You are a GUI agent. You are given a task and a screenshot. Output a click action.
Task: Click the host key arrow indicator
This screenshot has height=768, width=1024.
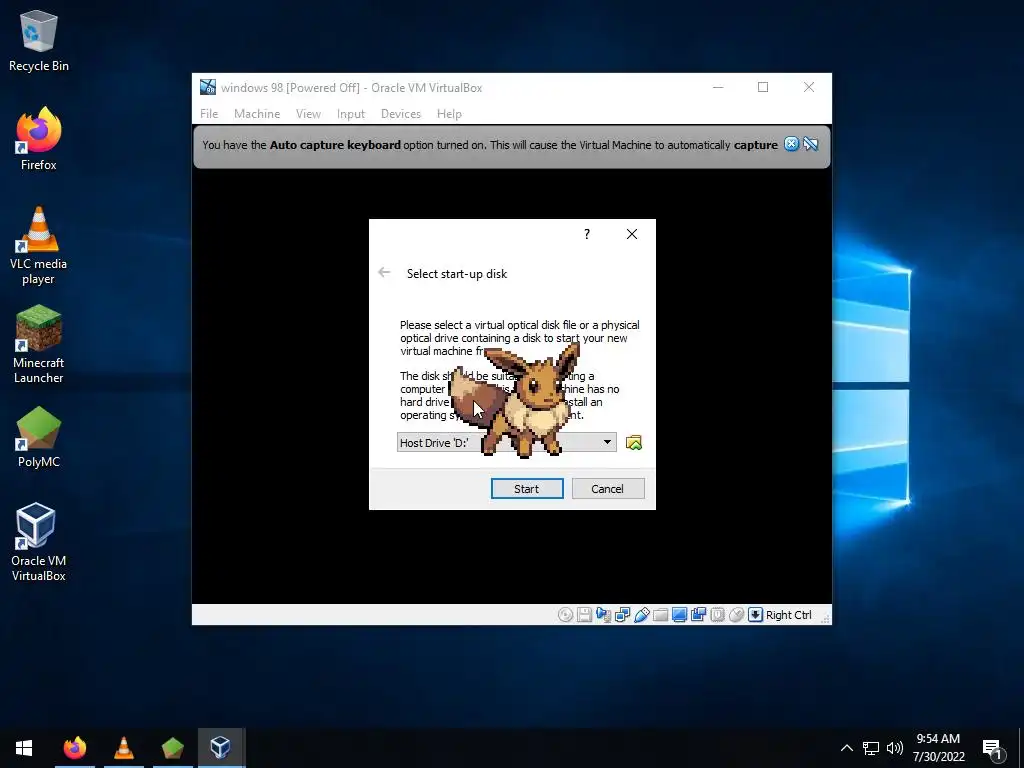pos(755,615)
